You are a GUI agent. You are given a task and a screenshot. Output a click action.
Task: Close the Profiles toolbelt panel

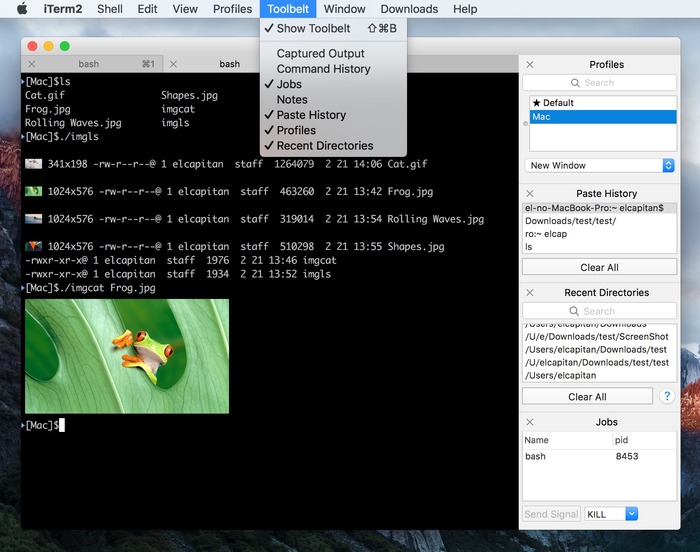coord(529,64)
